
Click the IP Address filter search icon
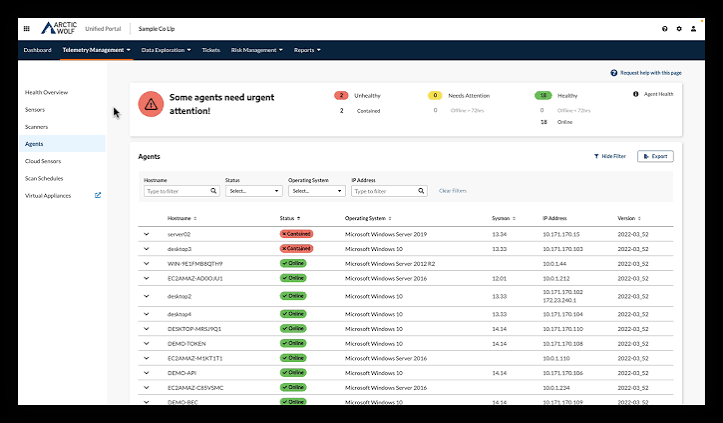pos(421,191)
